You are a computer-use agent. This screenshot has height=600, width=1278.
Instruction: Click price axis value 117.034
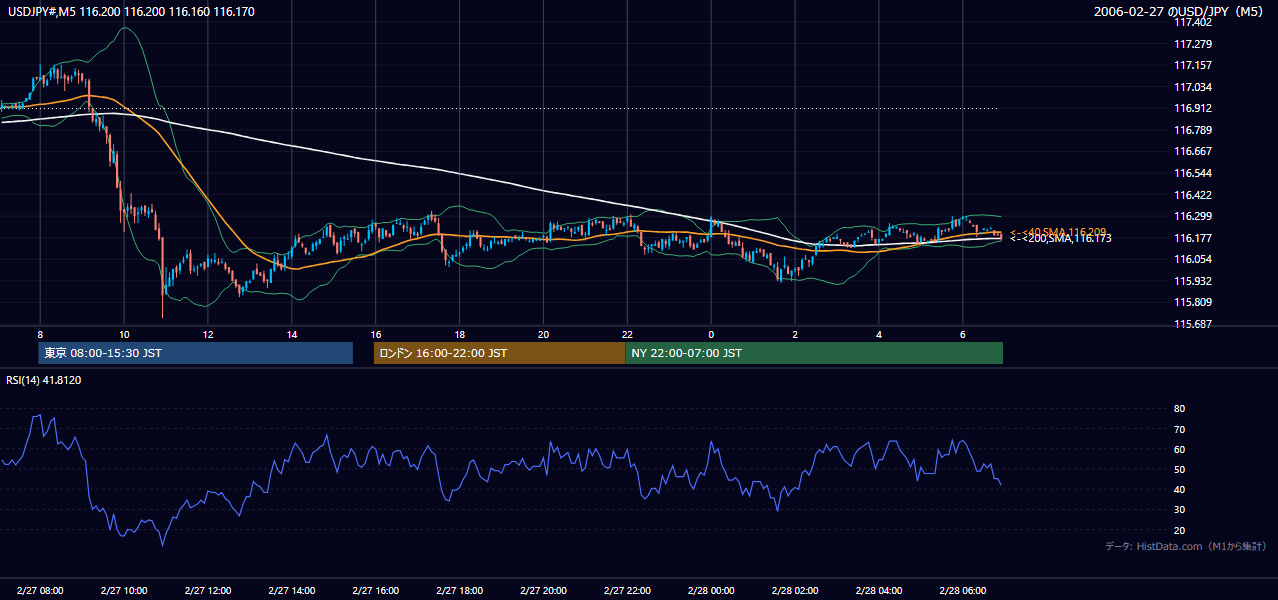(1193, 87)
